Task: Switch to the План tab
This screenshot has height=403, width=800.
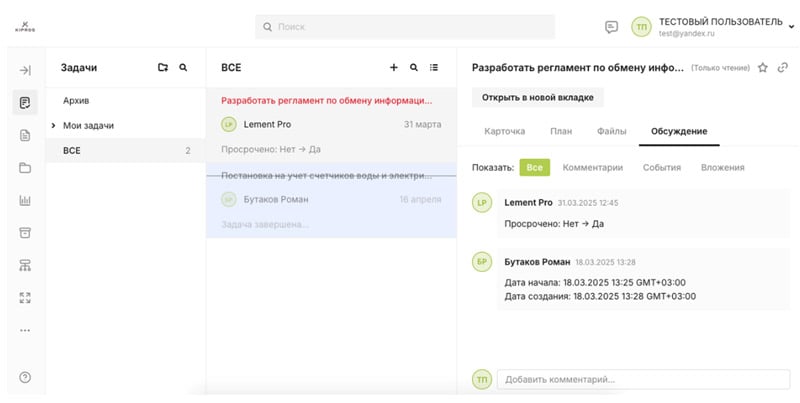Action: [561, 131]
